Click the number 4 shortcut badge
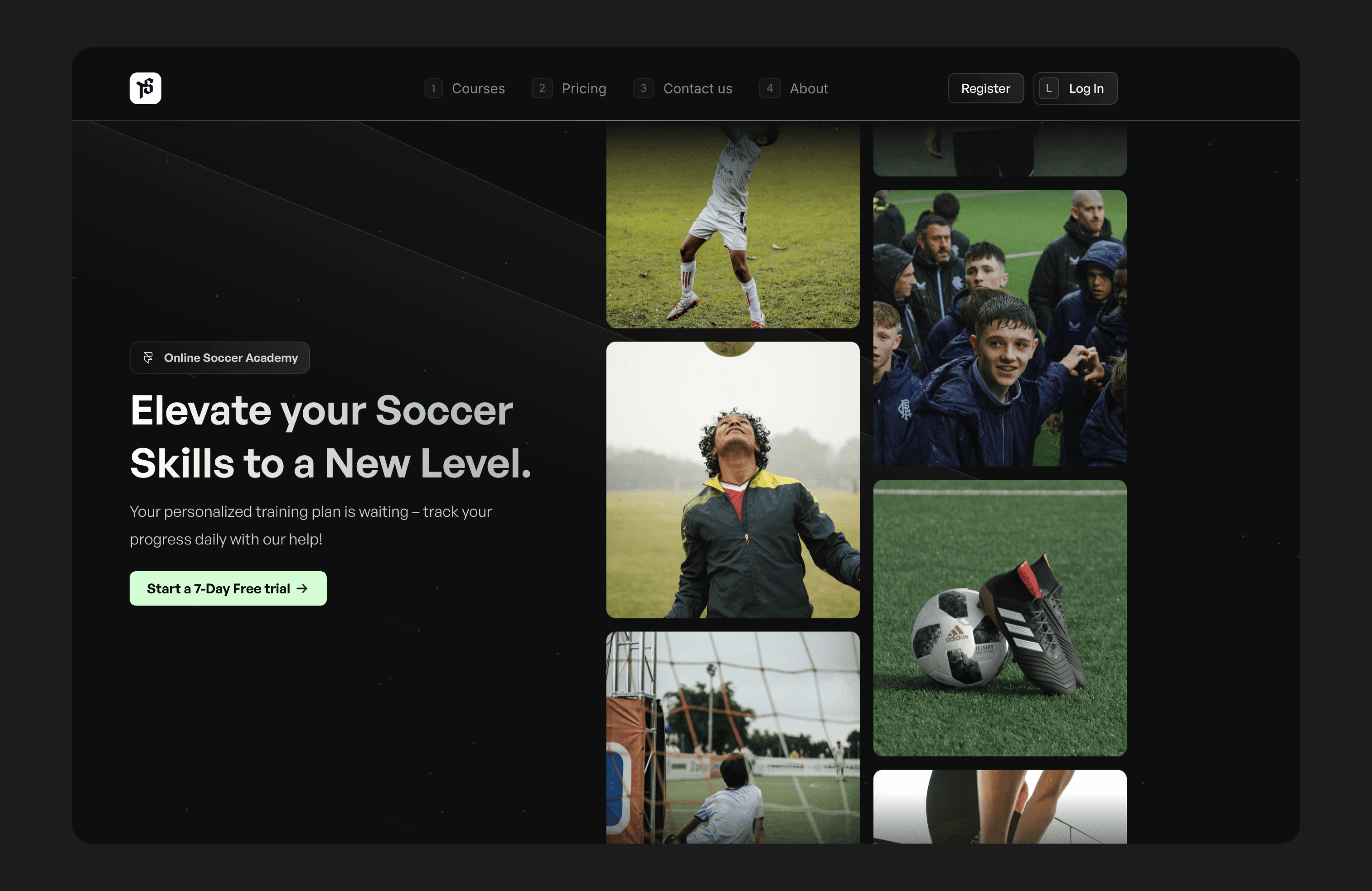 [770, 88]
